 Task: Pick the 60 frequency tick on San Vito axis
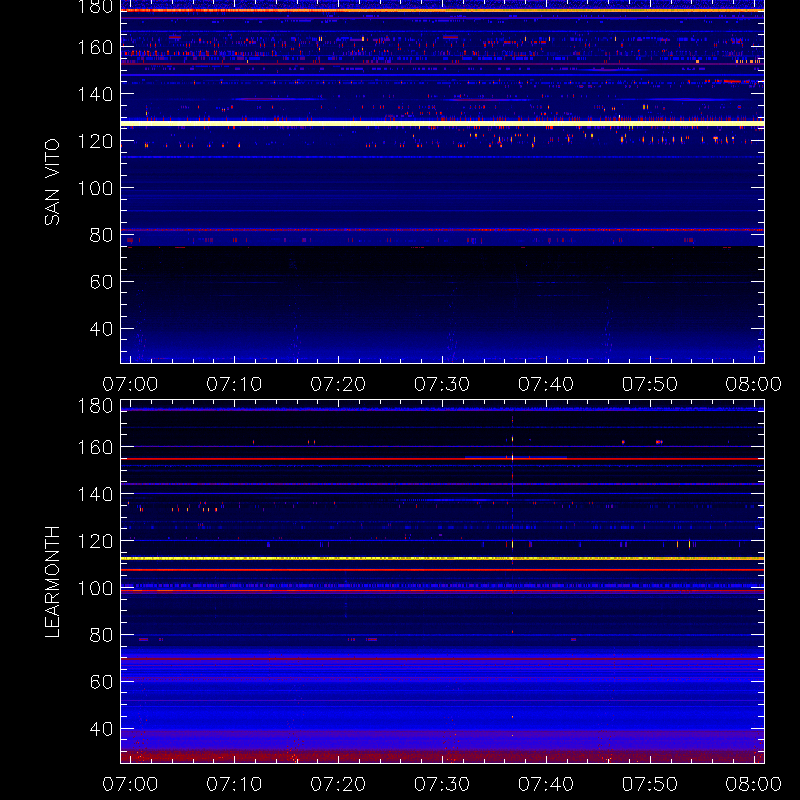pyautogui.click(x=102, y=282)
